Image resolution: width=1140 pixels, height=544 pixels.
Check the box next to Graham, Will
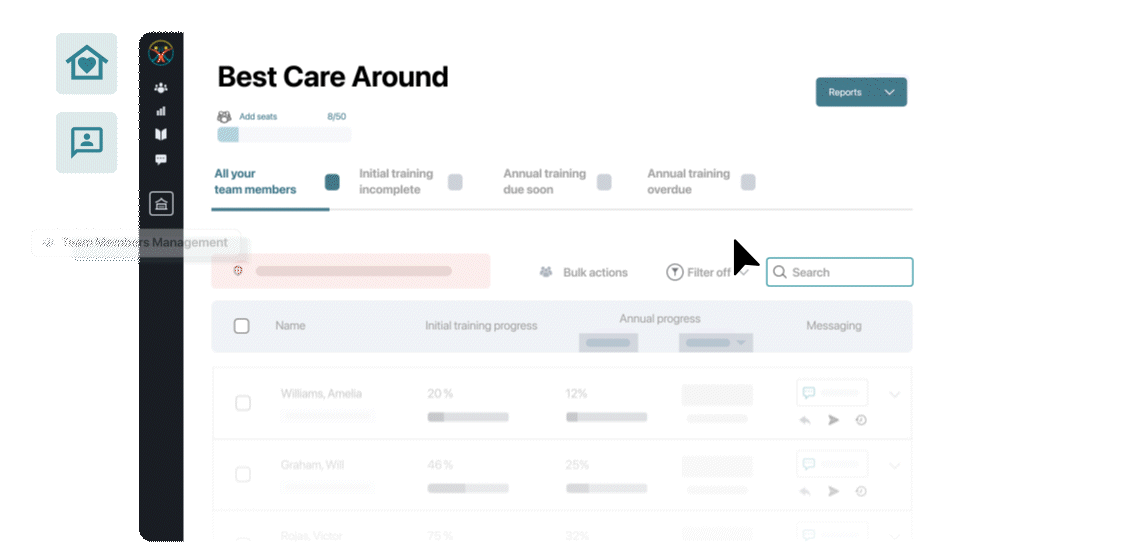(243, 474)
